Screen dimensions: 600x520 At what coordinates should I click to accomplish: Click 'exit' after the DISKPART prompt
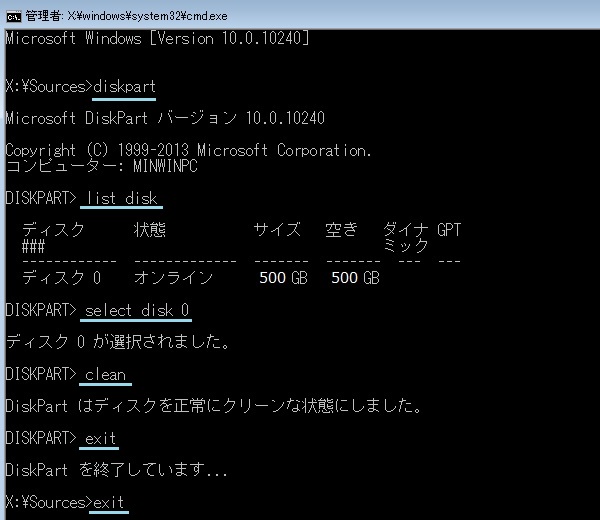[x=101, y=438]
